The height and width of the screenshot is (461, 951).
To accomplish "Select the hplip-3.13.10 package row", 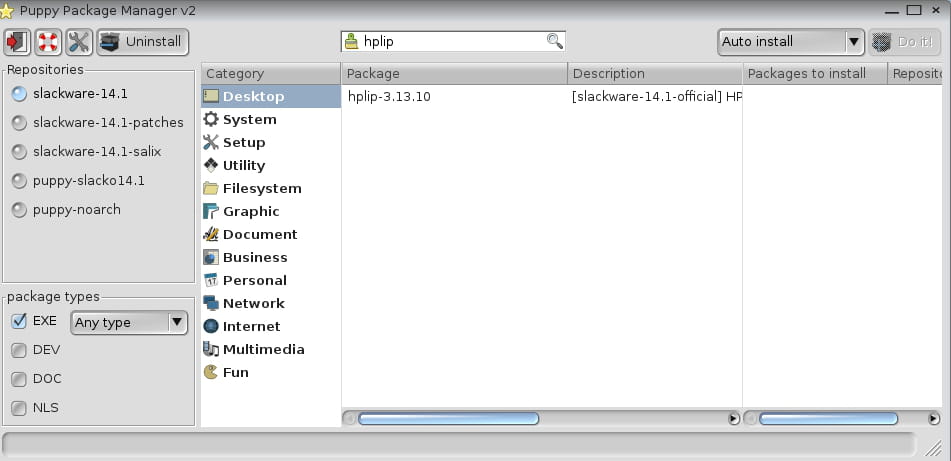I will 542,96.
